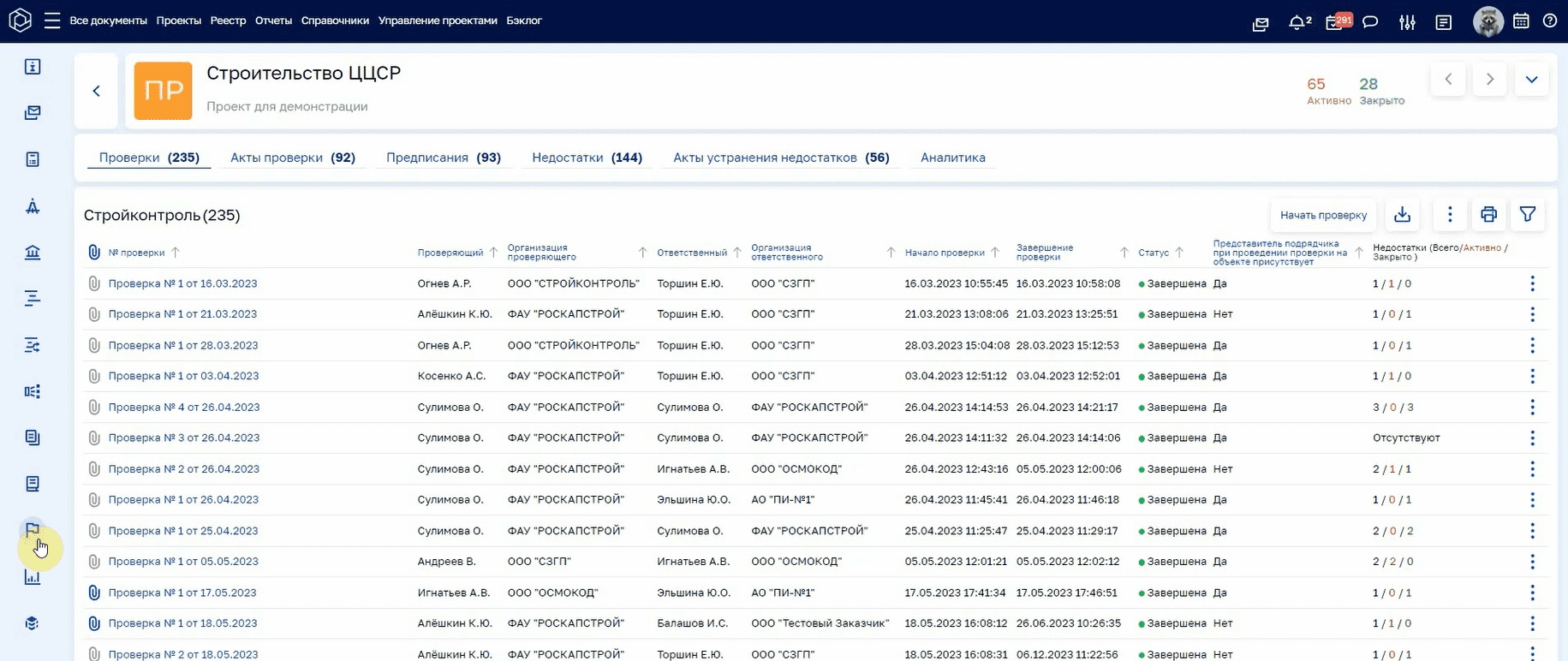Switch to the Предписания (93) tab
This screenshot has height=661, width=1568.
coord(444,158)
